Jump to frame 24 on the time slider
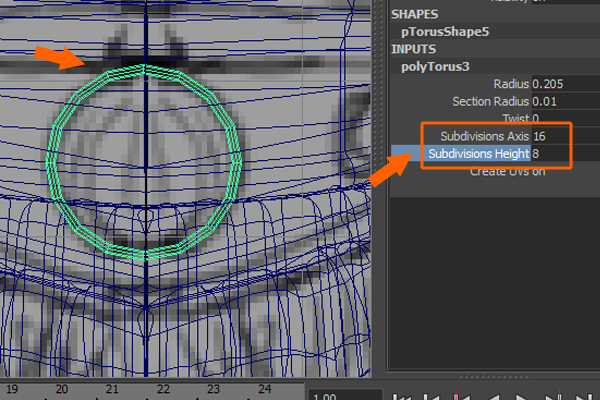The height and width of the screenshot is (400, 600). pos(264,389)
